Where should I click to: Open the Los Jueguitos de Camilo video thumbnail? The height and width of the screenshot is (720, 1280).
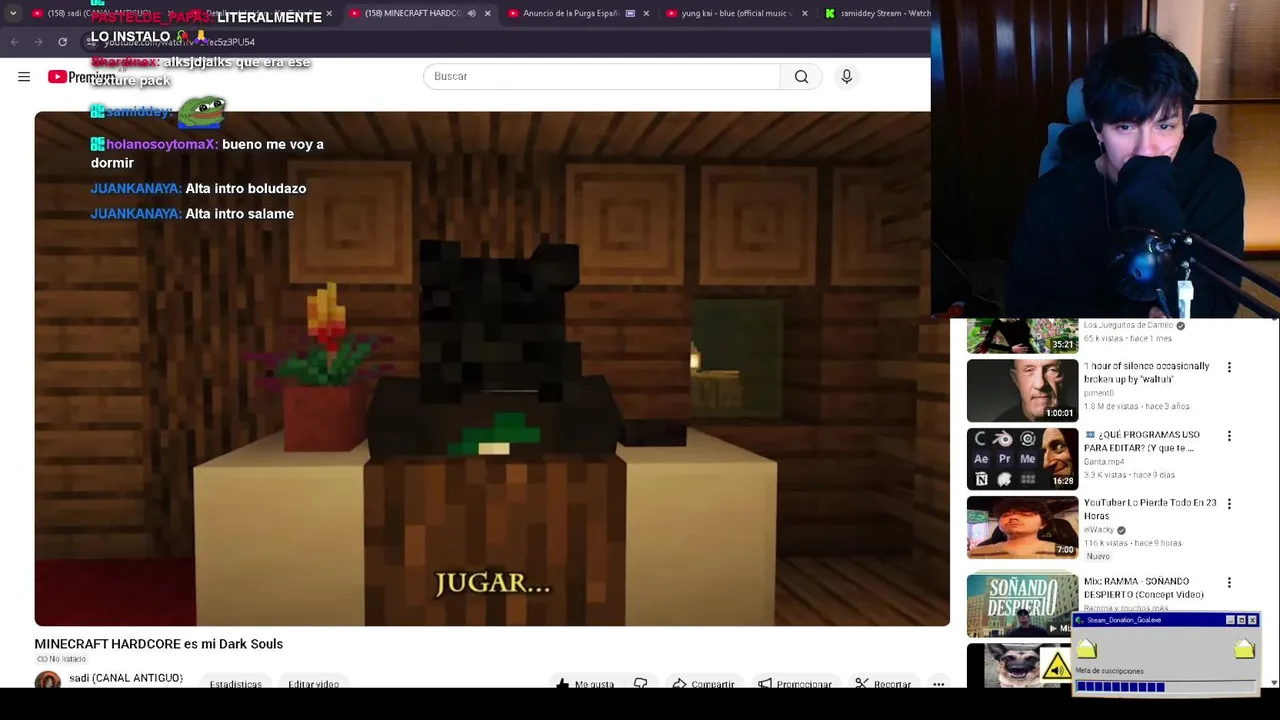point(1022,336)
